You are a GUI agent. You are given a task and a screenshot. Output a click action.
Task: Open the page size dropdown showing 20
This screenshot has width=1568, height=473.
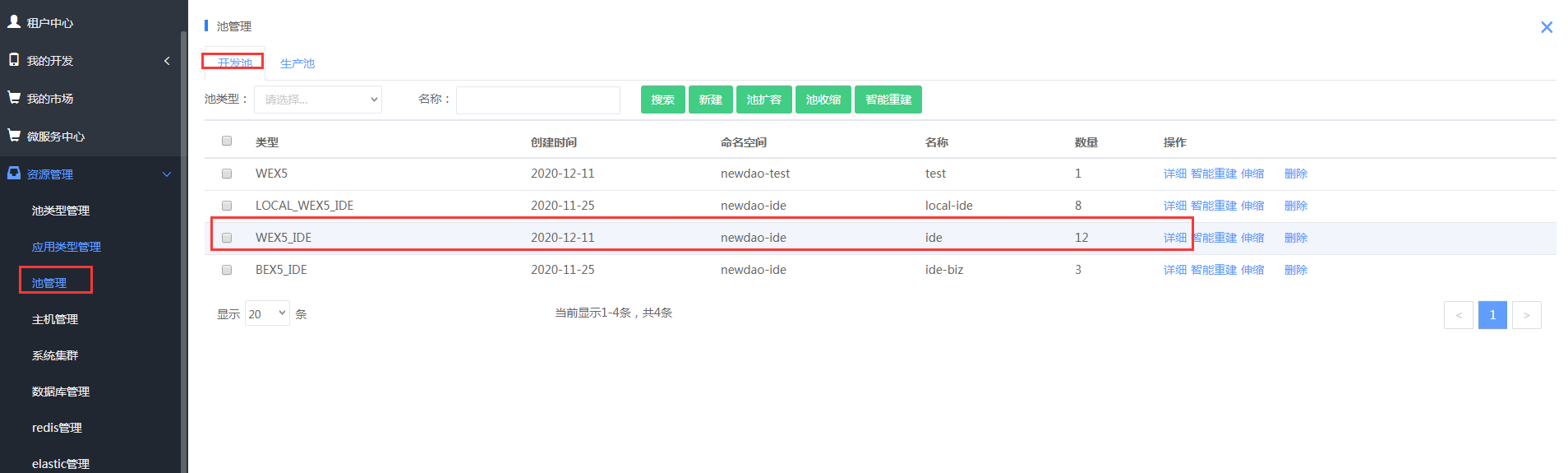point(267,313)
